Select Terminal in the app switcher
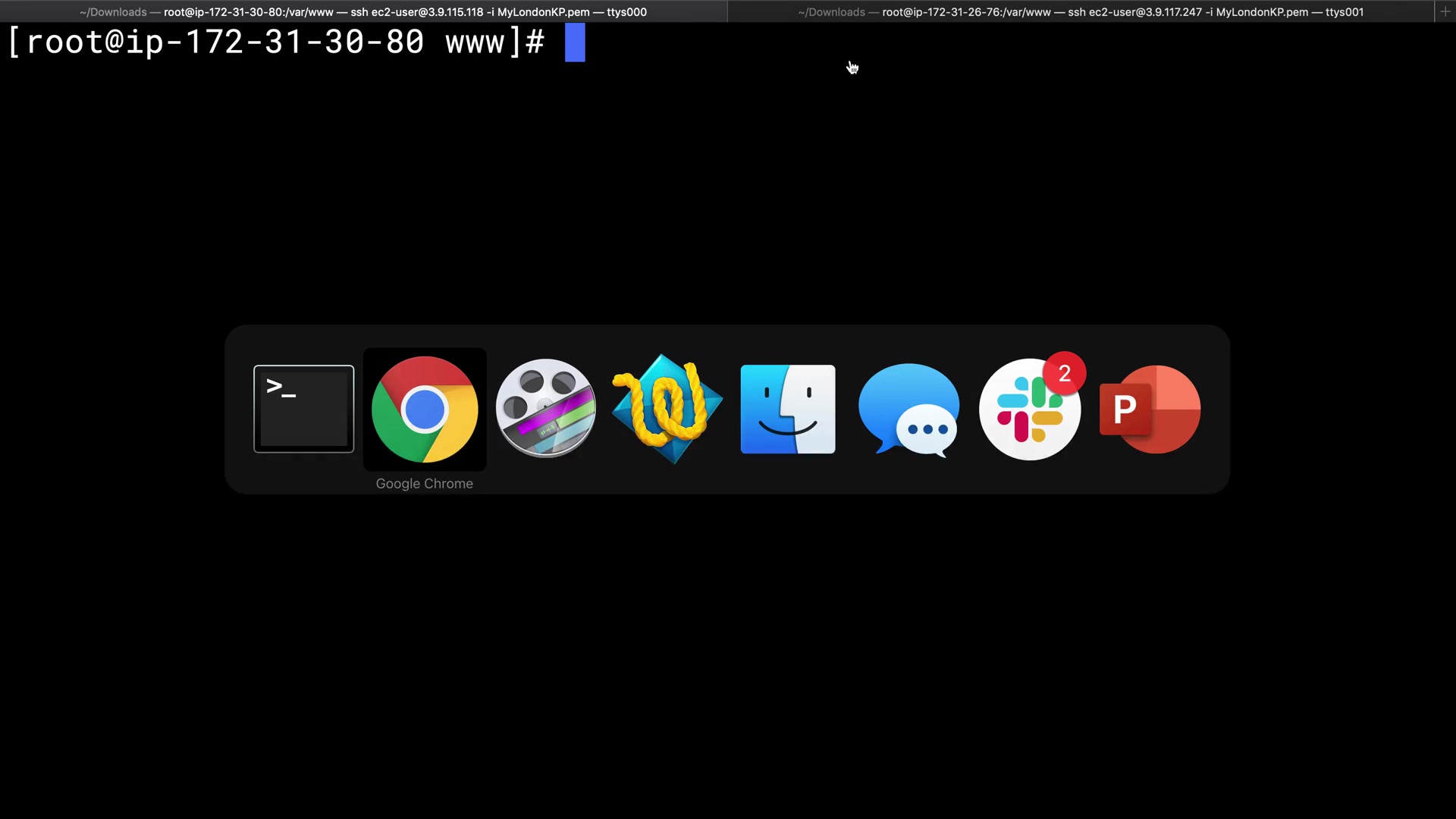The image size is (1456, 819). tap(303, 409)
